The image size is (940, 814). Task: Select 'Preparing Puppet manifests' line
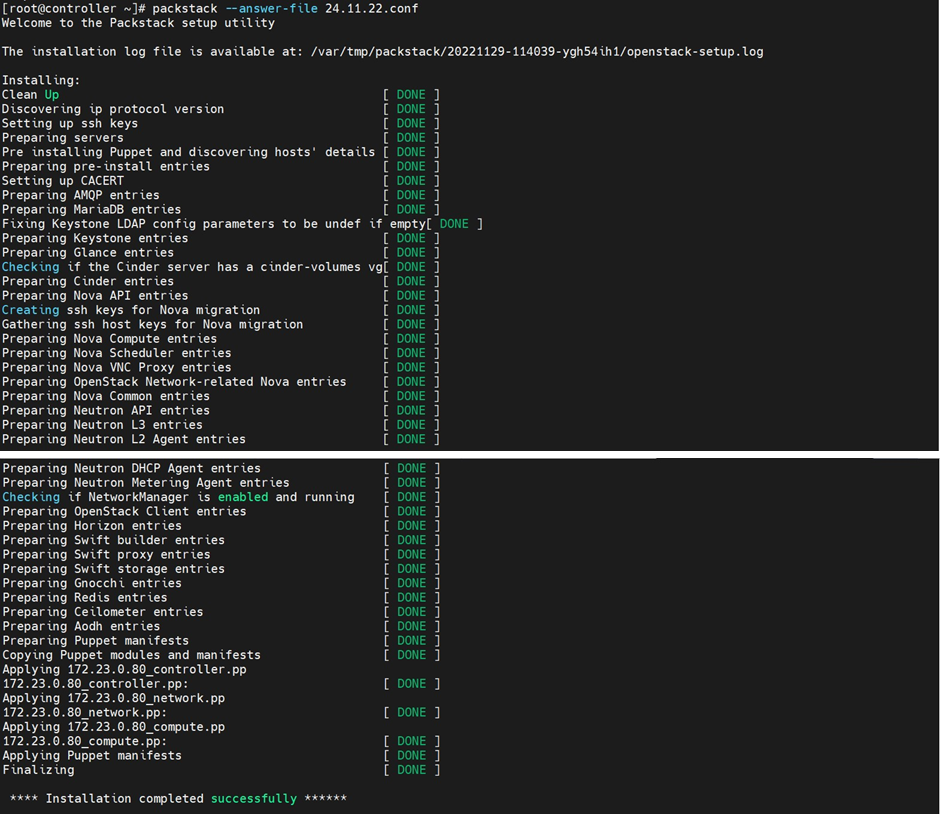tap(96, 641)
